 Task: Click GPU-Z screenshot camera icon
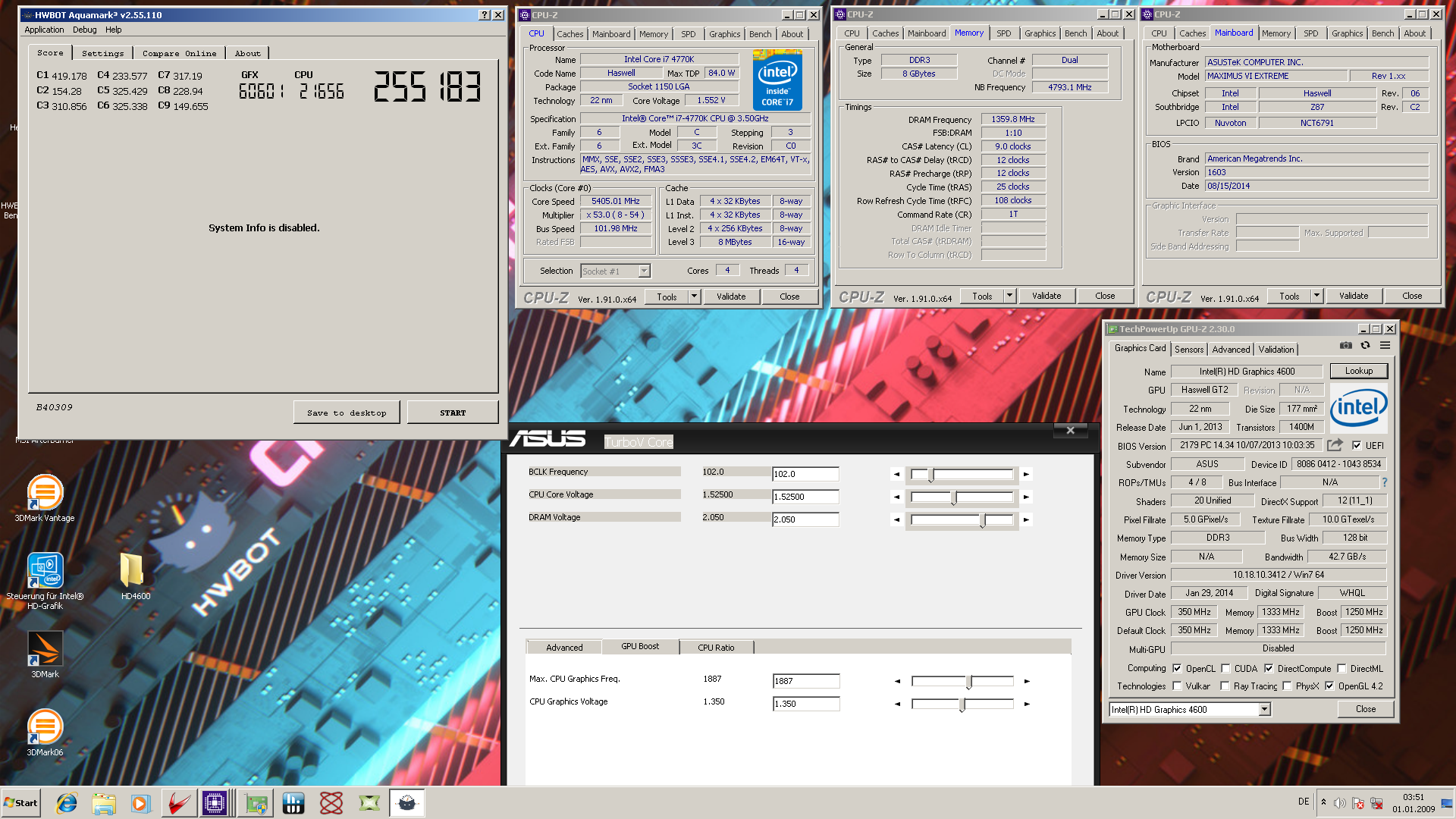click(1345, 346)
